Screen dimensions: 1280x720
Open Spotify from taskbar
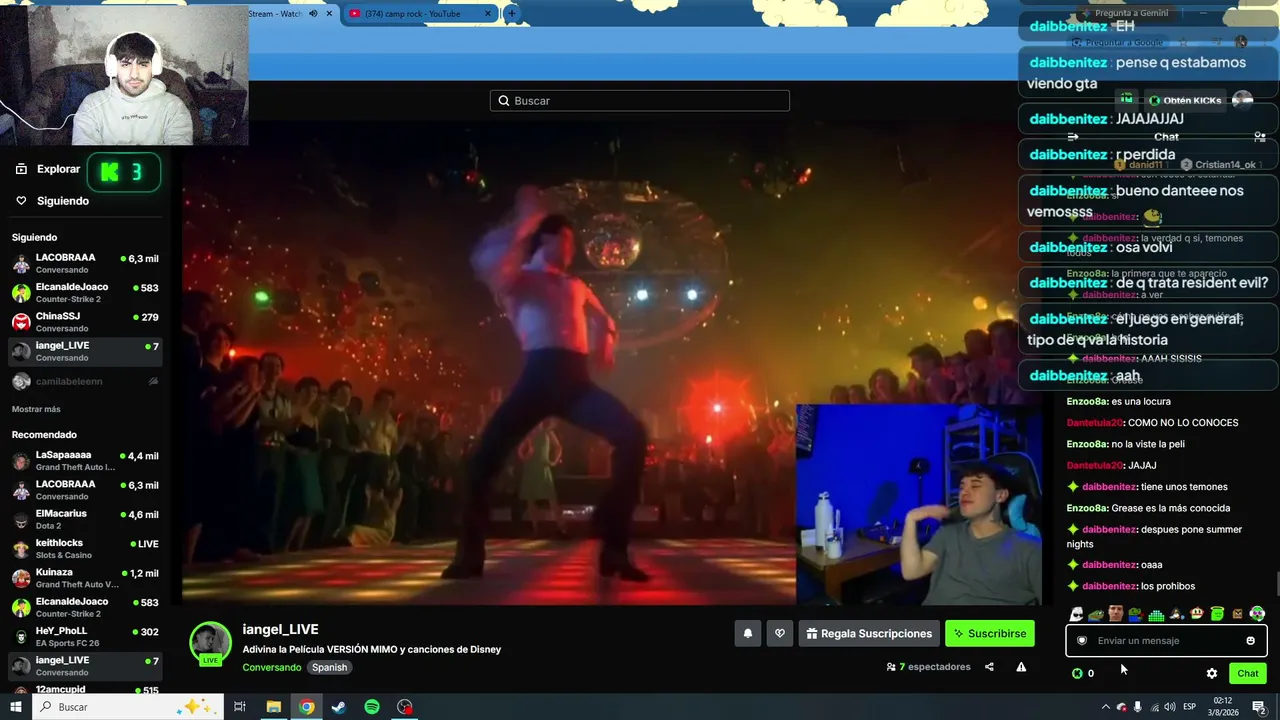pyautogui.click(x=372, y=707)
